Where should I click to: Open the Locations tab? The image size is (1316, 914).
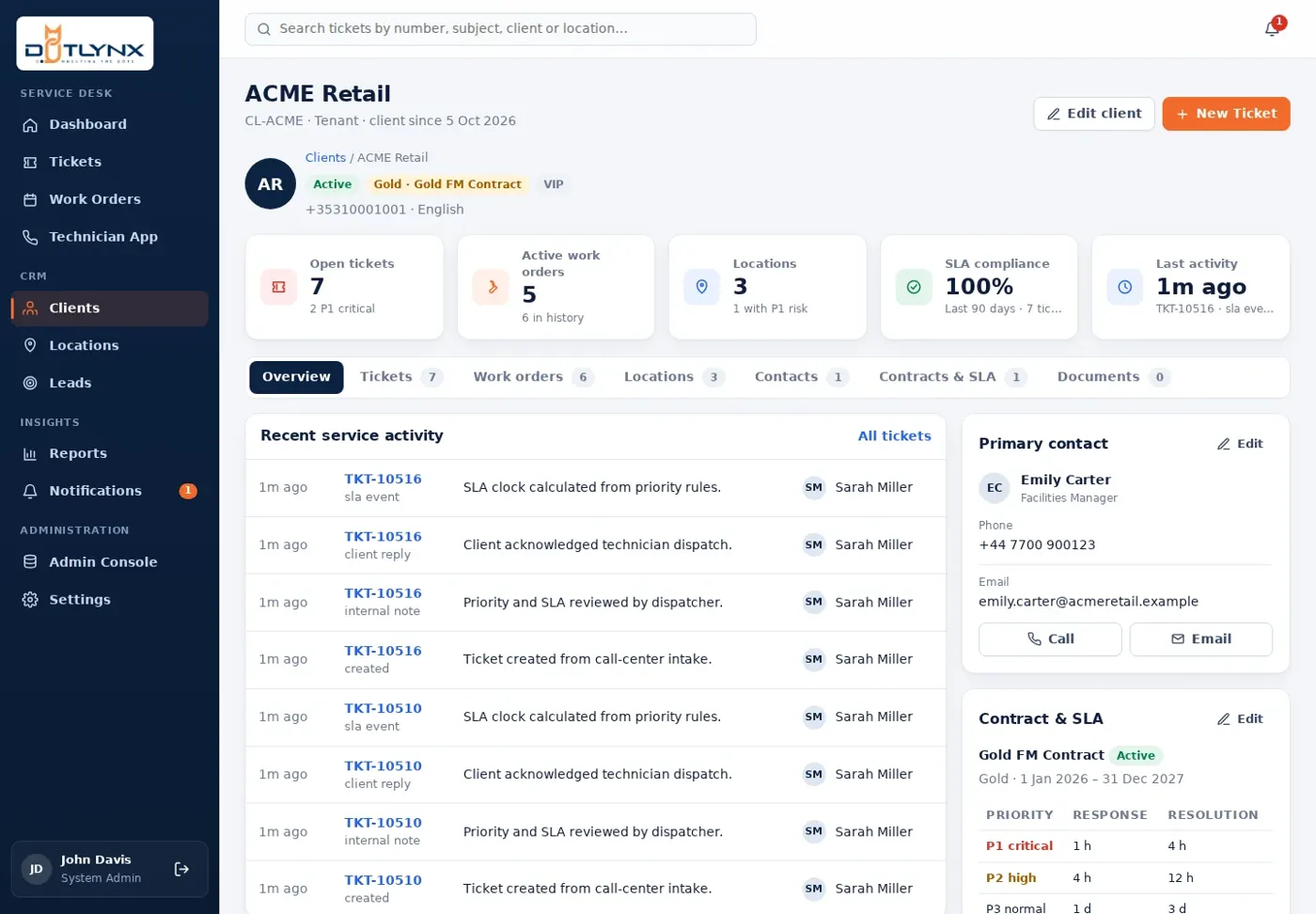[674, 377]
